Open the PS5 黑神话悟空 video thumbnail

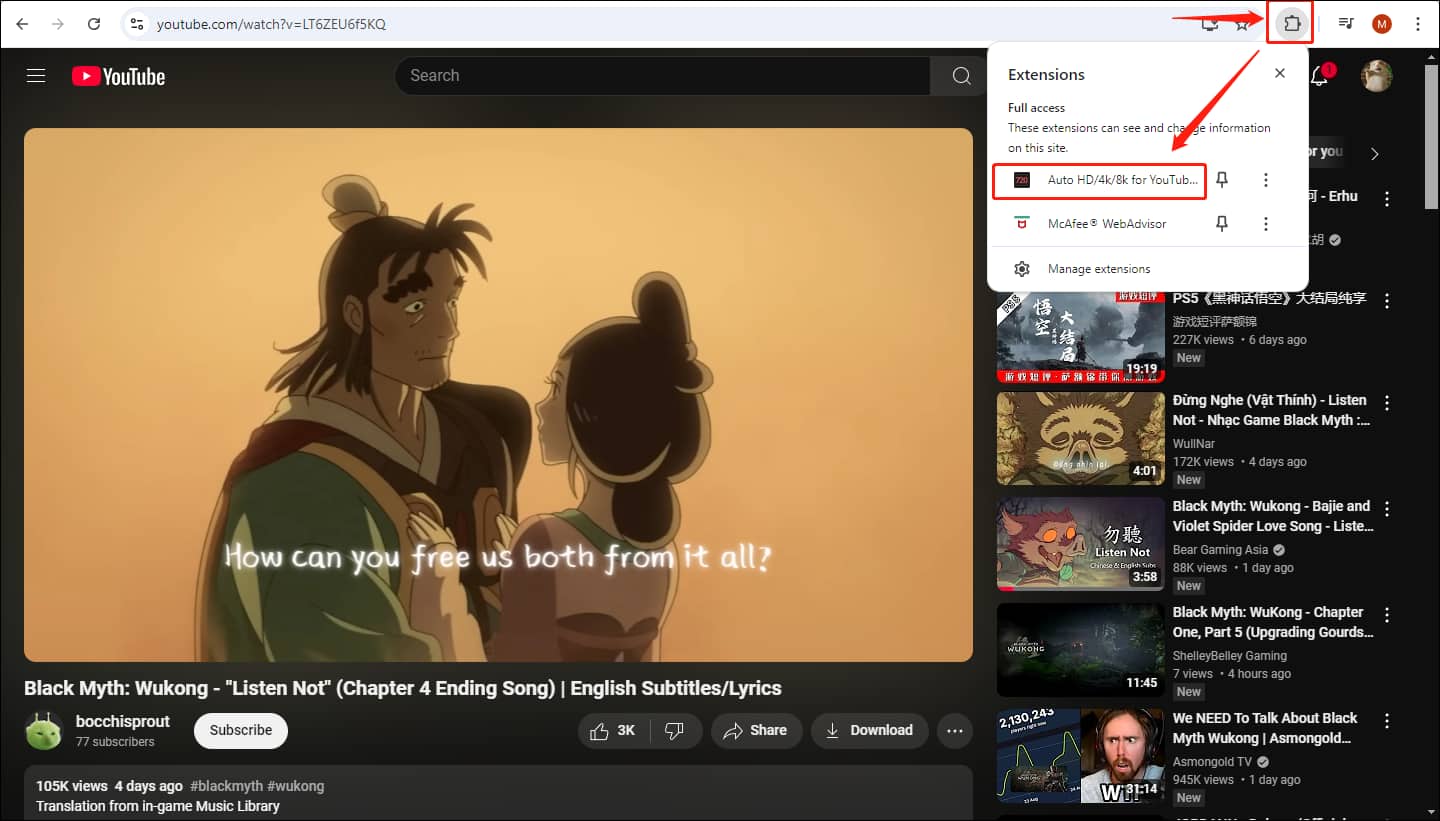pyautogui.click(x=1081, y=338)
